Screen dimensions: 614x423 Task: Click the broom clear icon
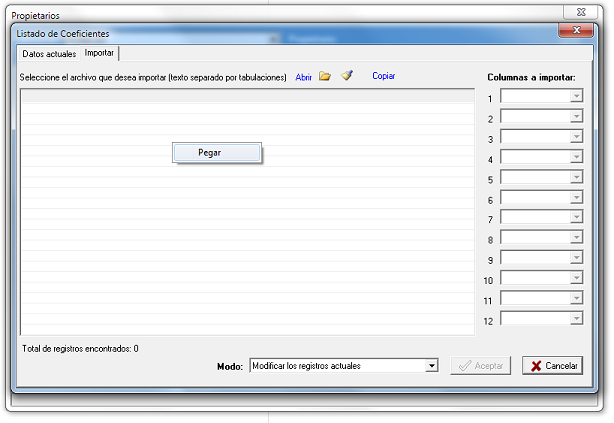point(347,76)
